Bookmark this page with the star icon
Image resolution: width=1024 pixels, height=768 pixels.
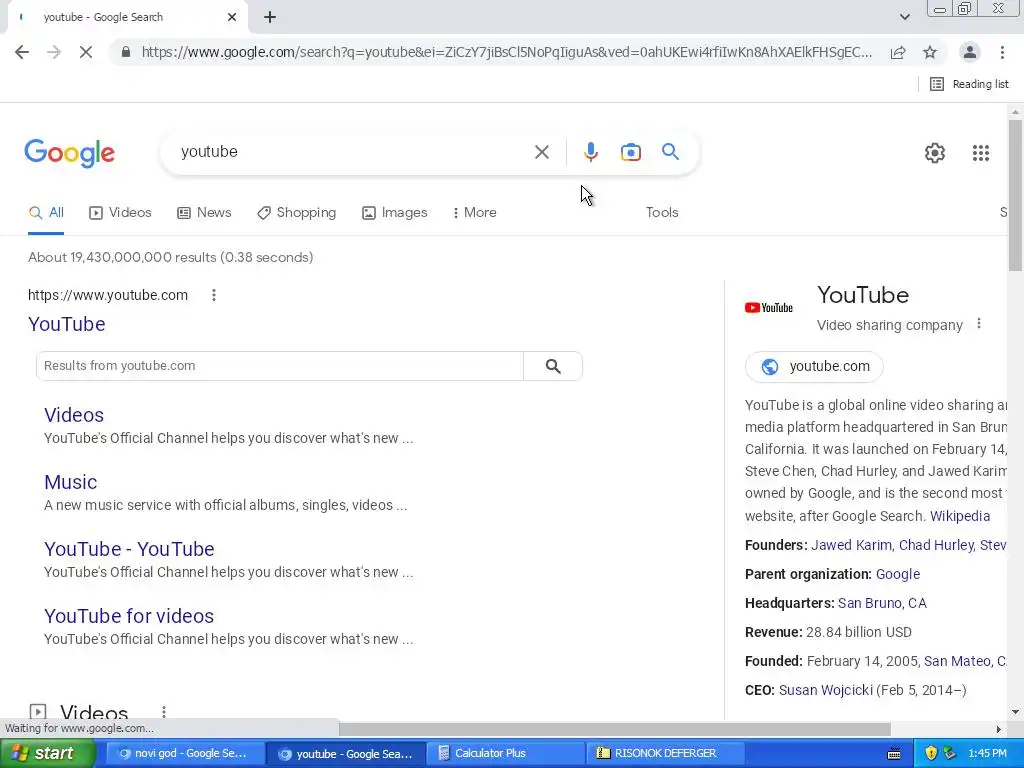pos(930,52)
